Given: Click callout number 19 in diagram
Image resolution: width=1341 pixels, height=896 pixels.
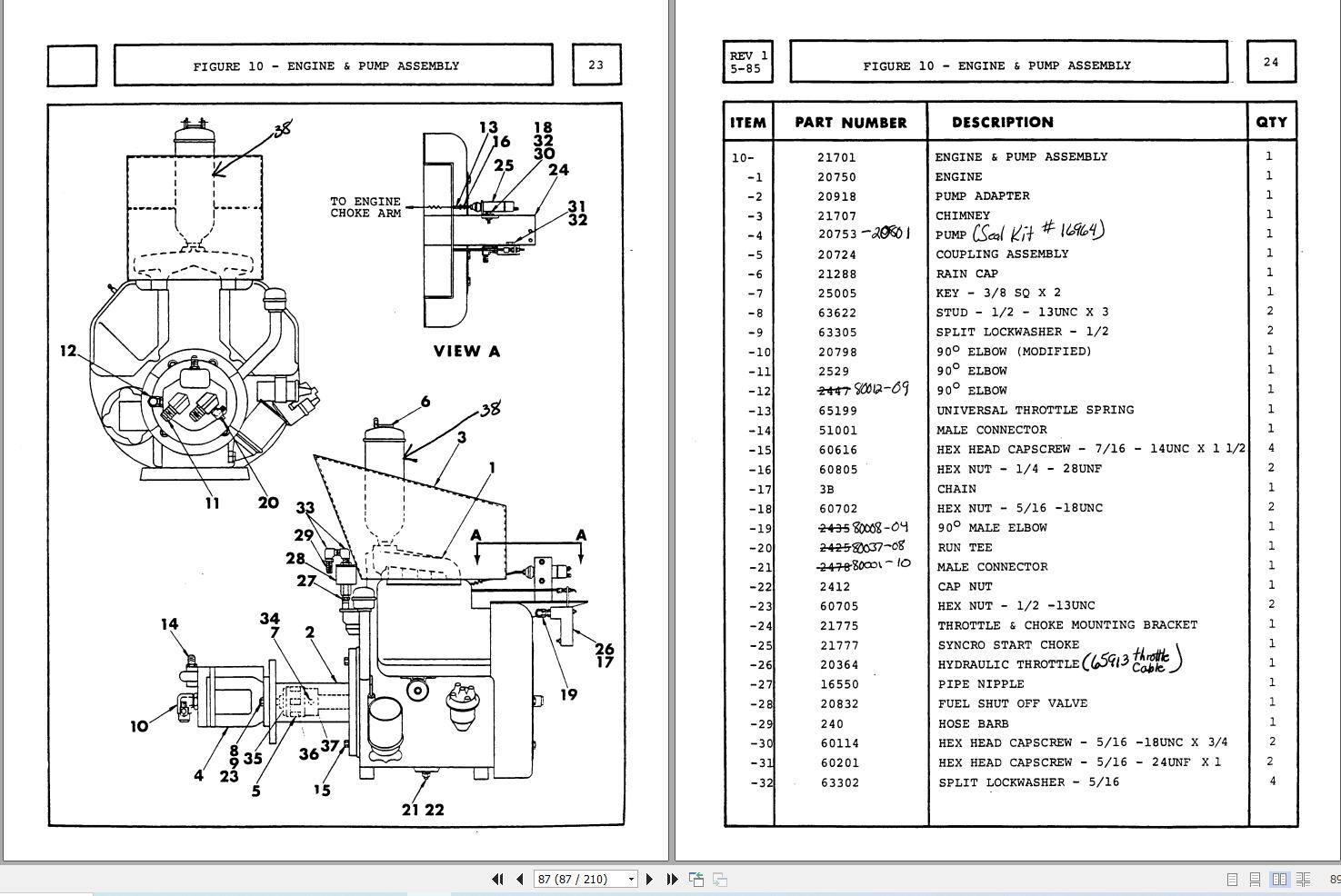Looking at the screenshot, I should tap(568, 694).
